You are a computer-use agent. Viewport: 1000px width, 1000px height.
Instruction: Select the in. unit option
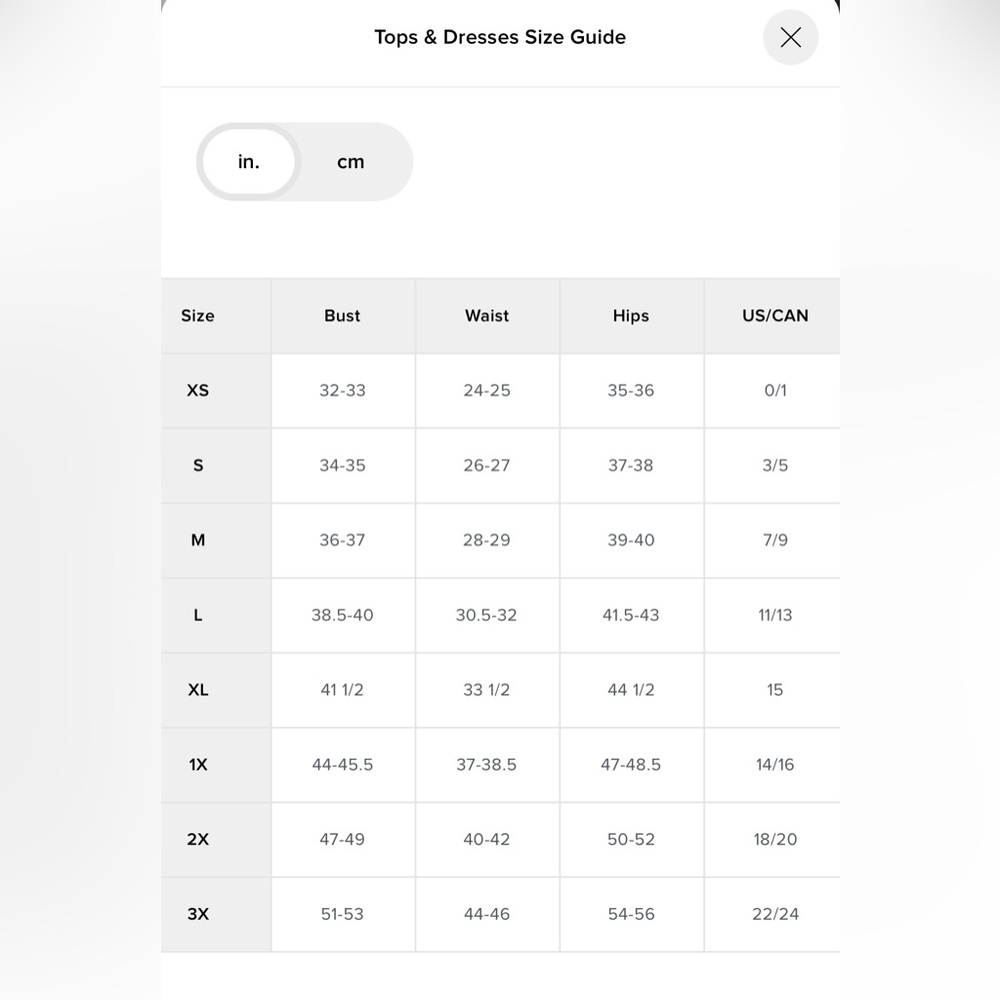[x=249, y=162]
